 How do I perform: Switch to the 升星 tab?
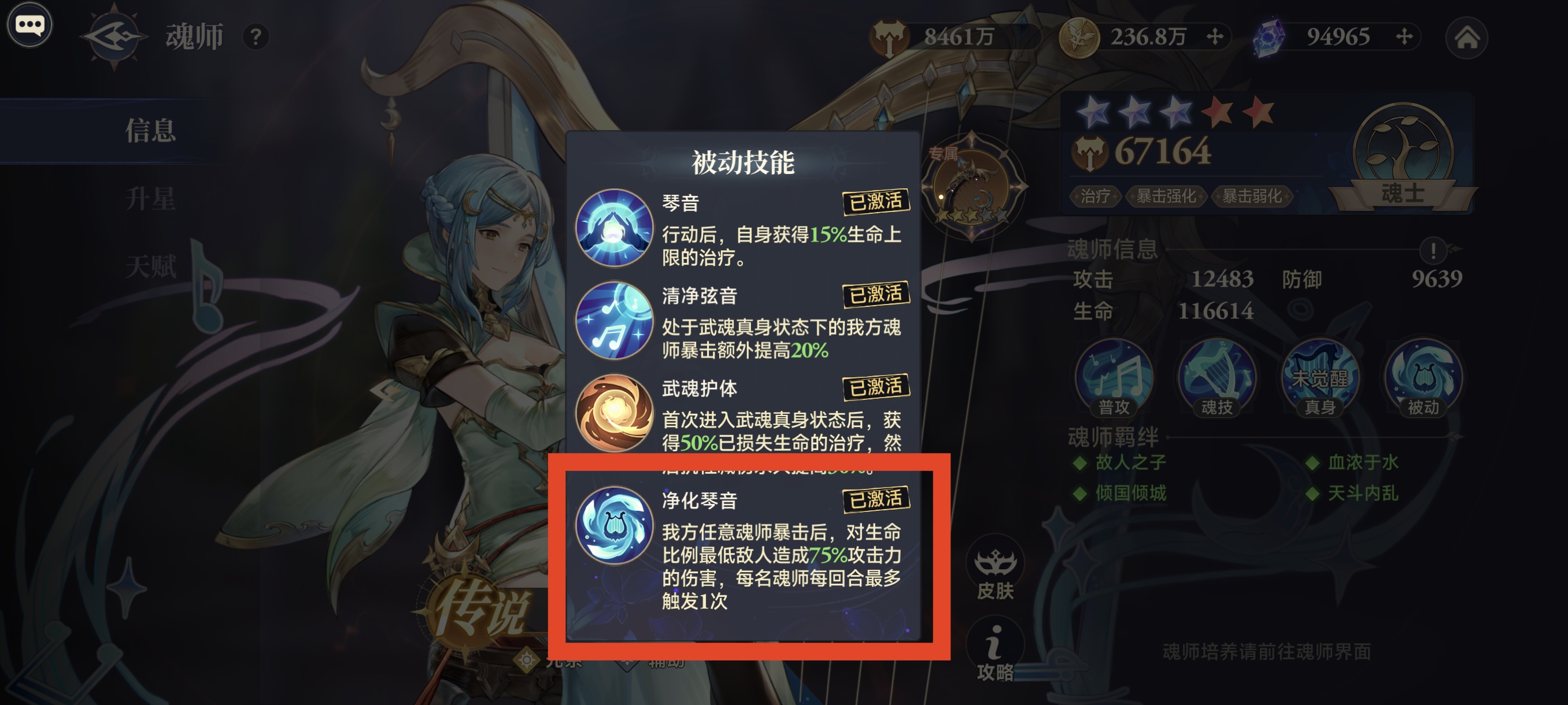[x=150, y=199]
